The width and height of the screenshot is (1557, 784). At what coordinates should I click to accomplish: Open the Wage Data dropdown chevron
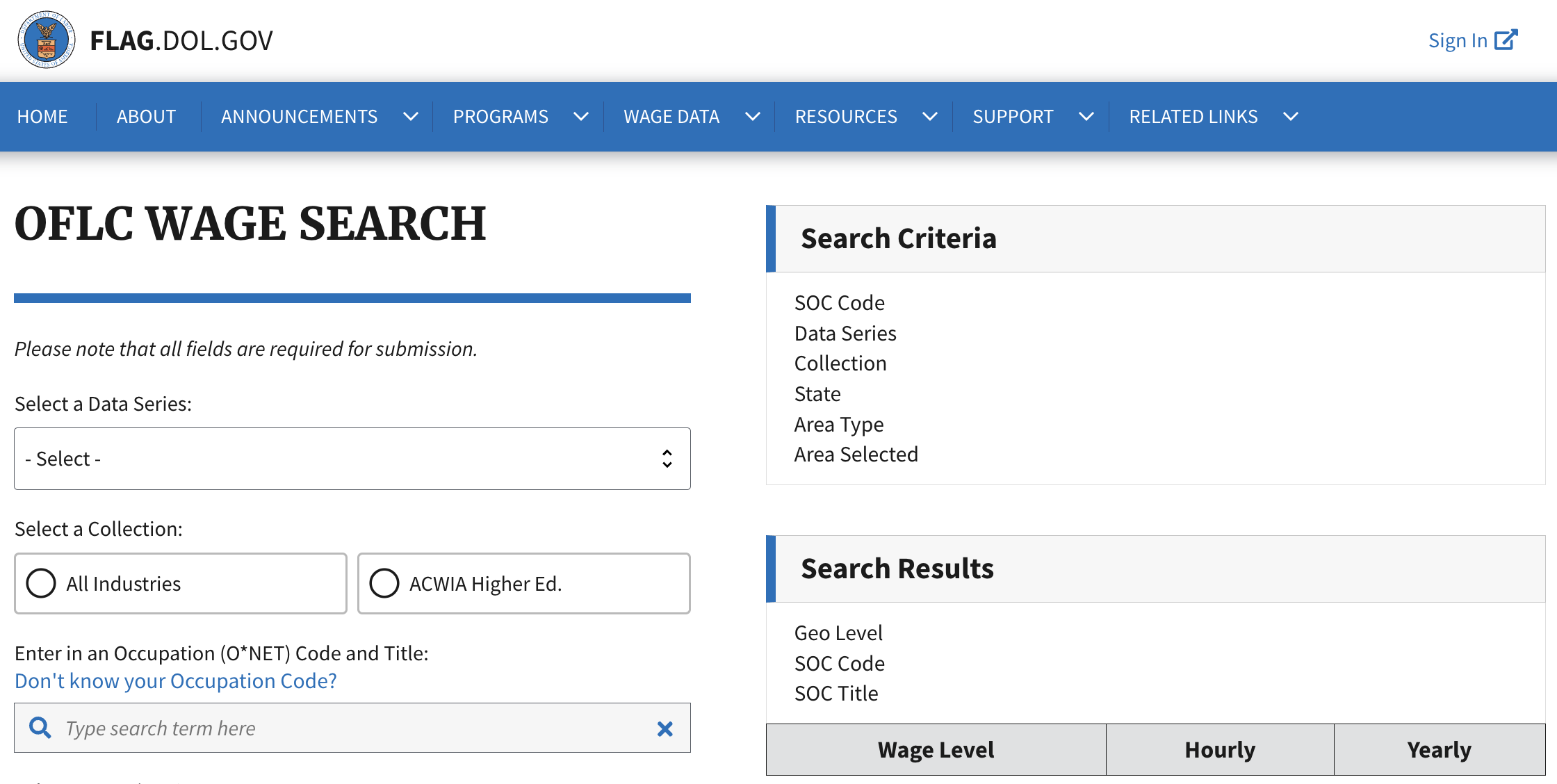(753, 117)
